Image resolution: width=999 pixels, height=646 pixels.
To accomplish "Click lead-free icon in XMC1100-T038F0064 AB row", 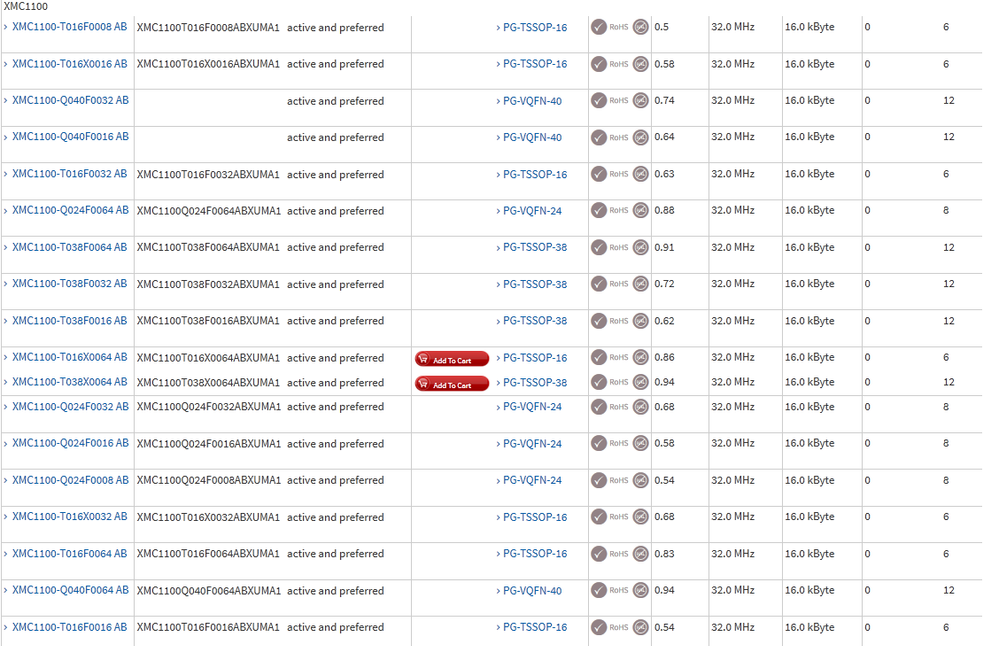I will (641, 248).
